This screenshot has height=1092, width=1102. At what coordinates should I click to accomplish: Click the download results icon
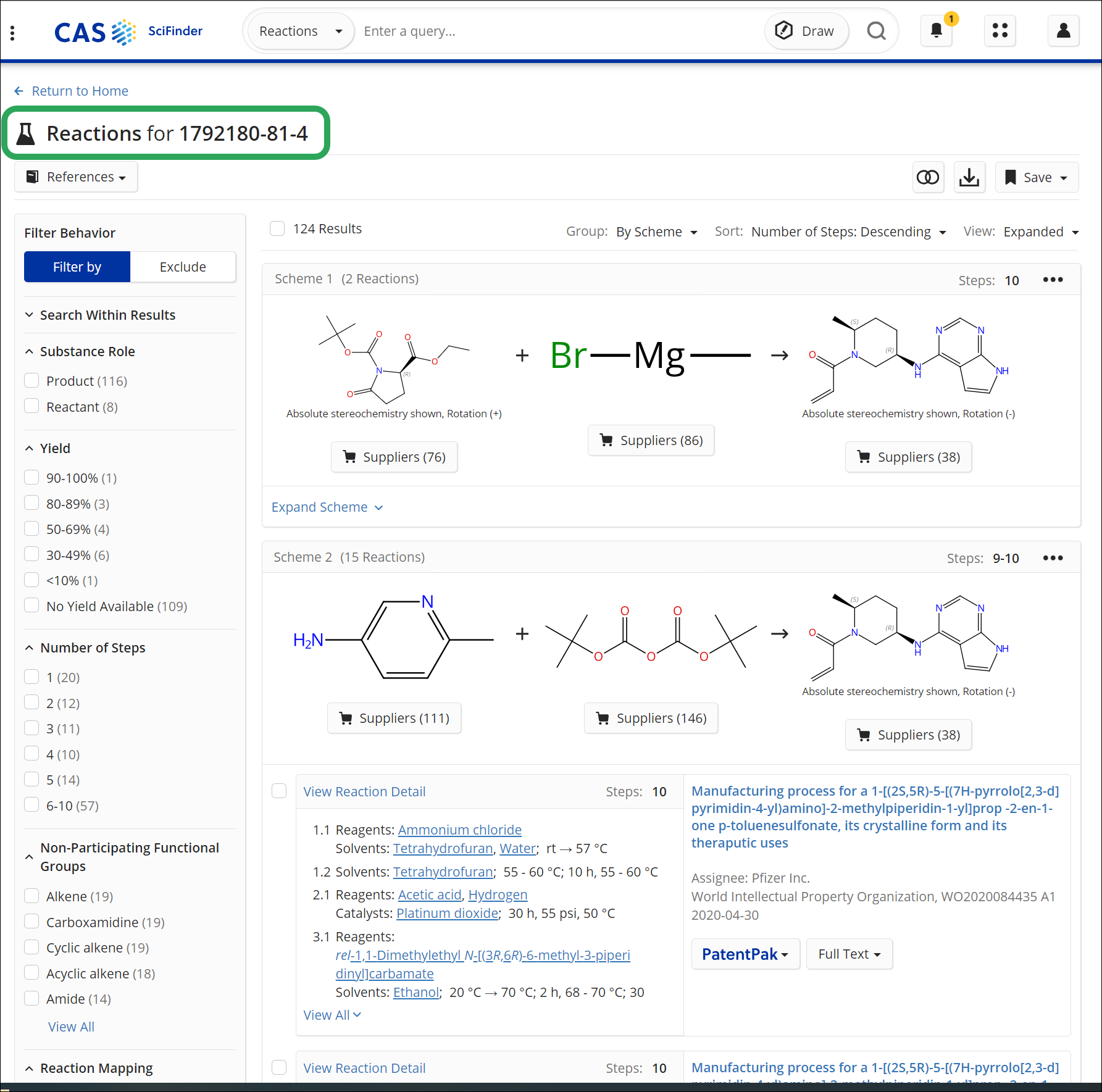point(969,178)
